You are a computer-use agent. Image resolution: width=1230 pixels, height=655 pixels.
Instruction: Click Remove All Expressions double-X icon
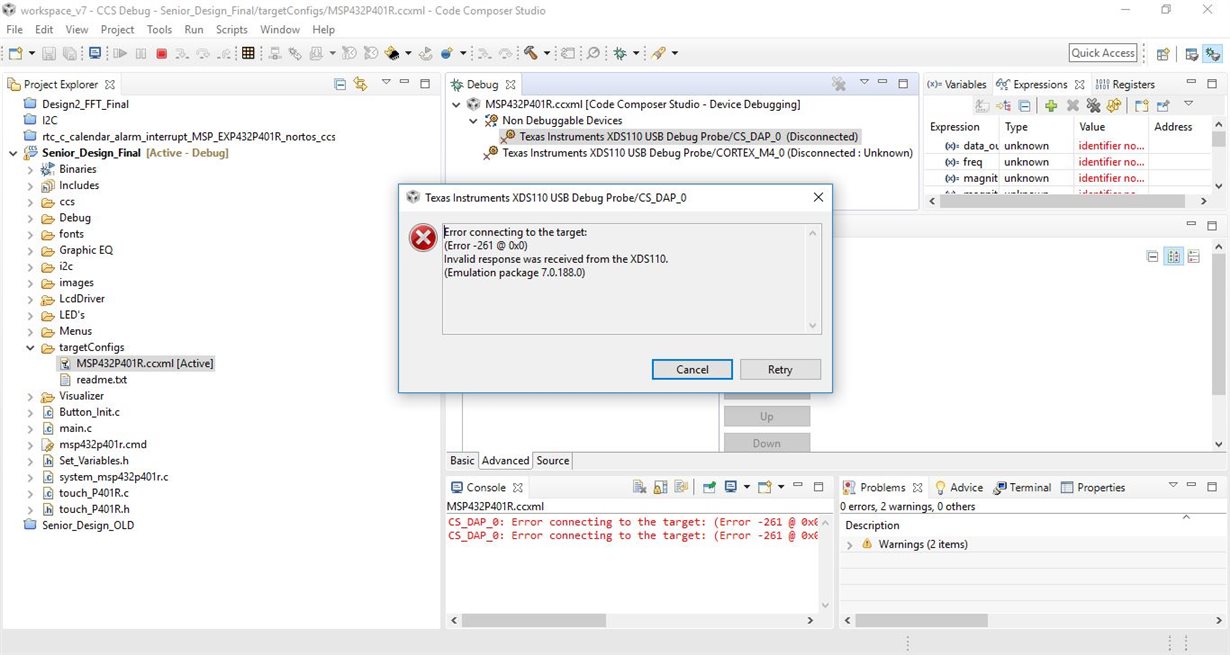pos(1093,105)
